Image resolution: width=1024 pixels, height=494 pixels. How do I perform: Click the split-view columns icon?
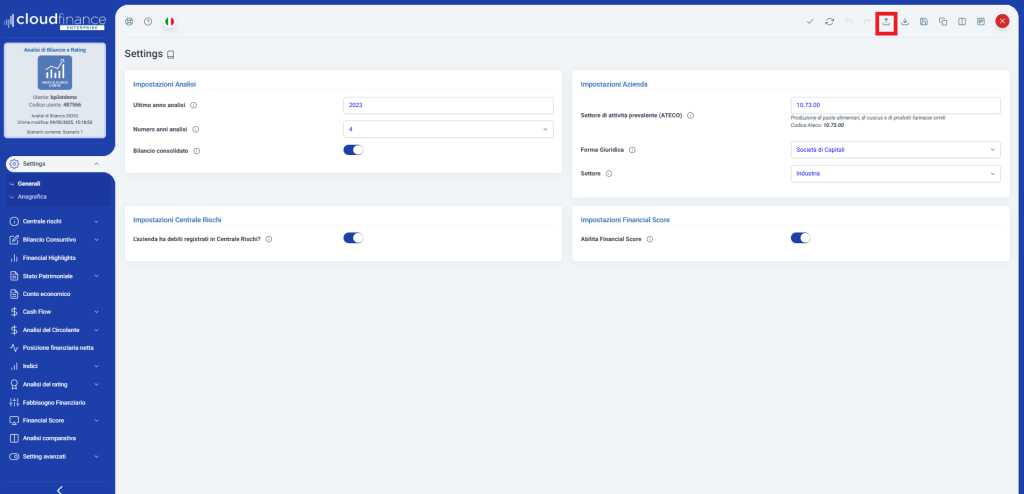[962, 22]
